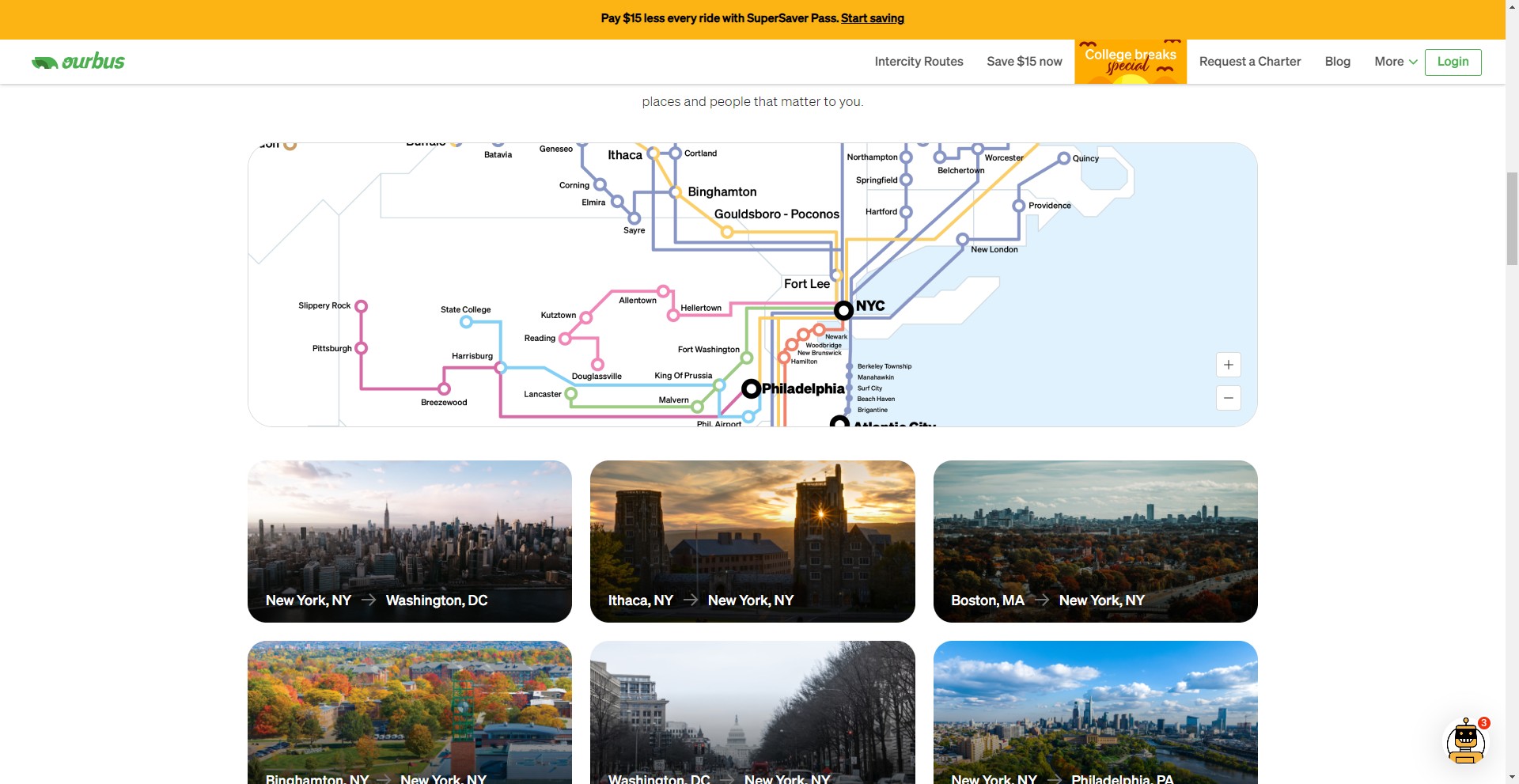The height and width of the screenshot is (784, 1519).
Task: Click the Save $15 now link
Action: [x=1024, y=62]
